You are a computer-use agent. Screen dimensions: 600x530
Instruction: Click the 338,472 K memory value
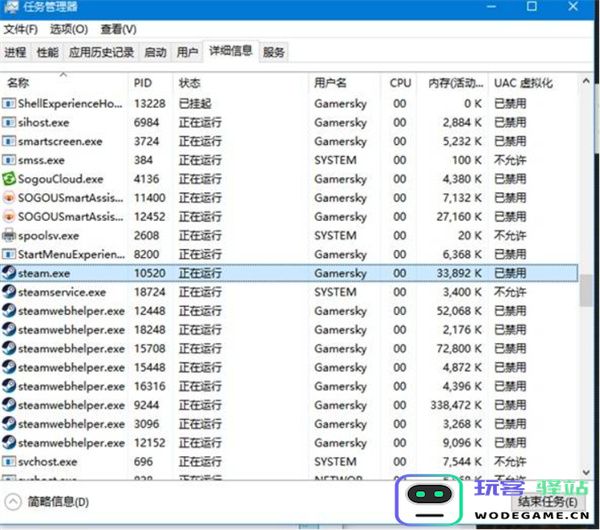click(x=456, y=405)
